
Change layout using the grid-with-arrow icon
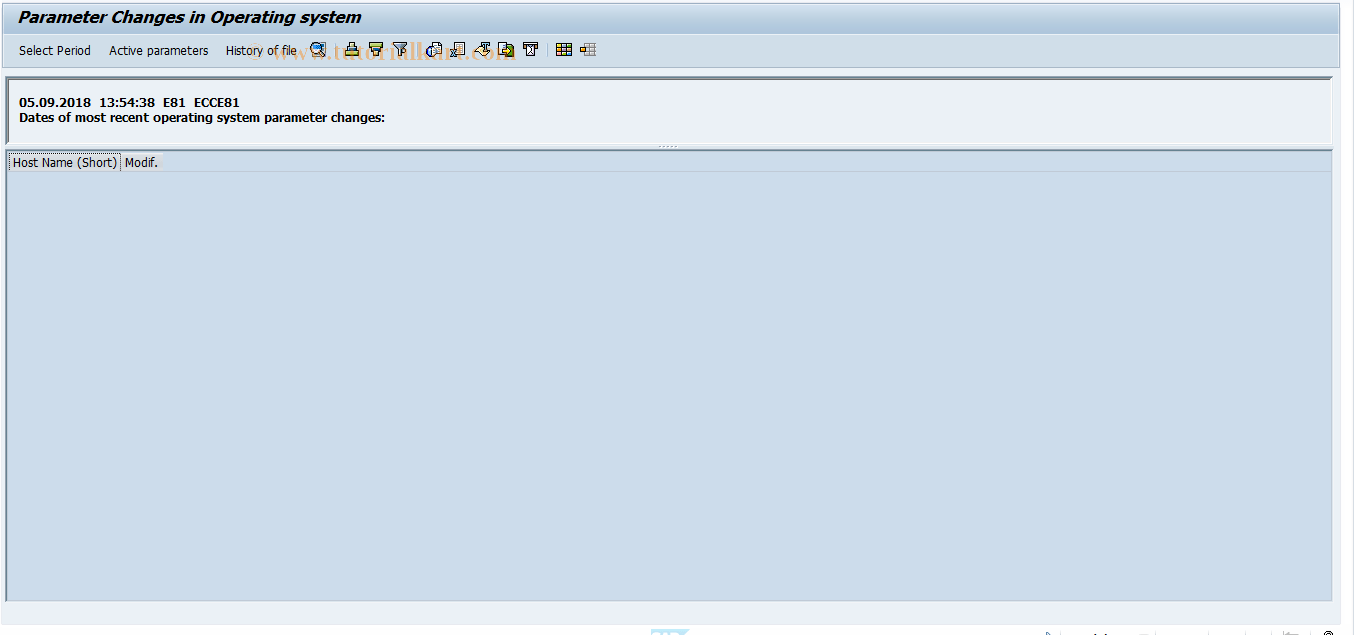[x=587, y=49]
